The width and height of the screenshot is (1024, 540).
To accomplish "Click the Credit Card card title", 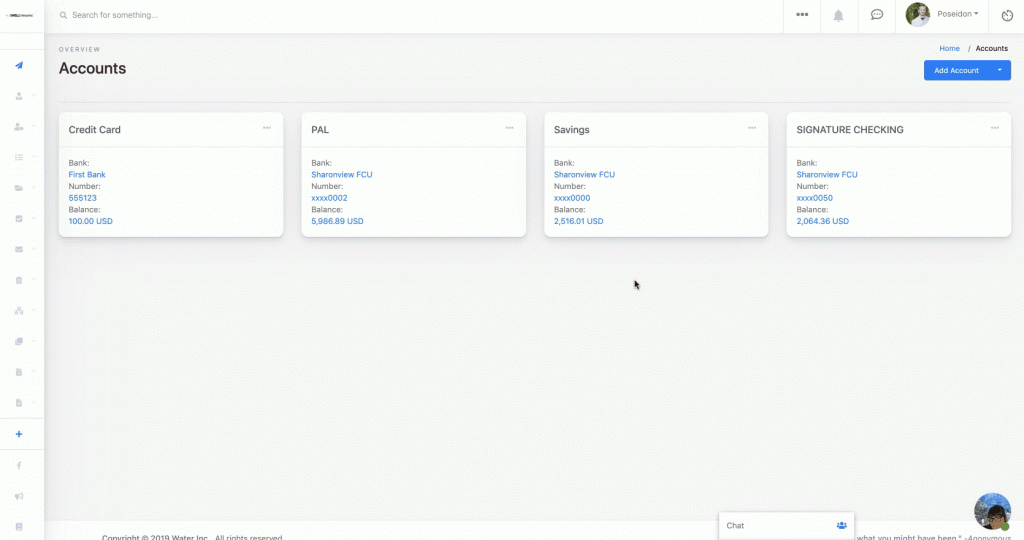I will [x=95, y=129].
